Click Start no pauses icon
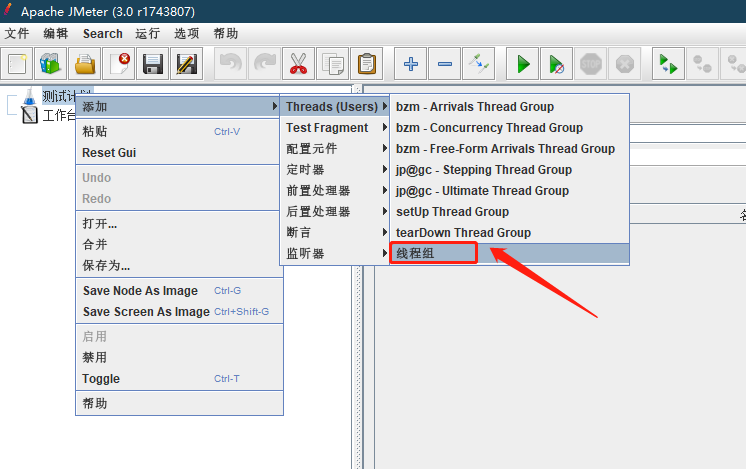The width and height of the screenshot is (746, 469). [557, 63]
